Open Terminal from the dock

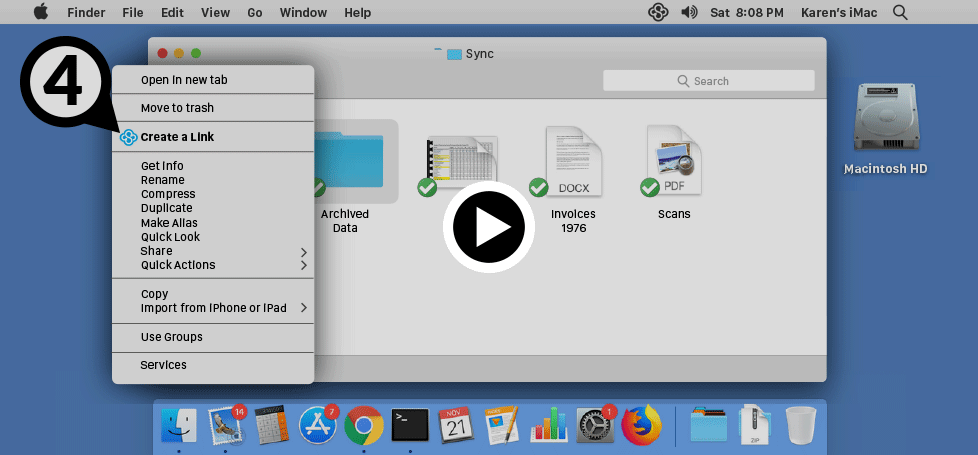coord(410,425)
